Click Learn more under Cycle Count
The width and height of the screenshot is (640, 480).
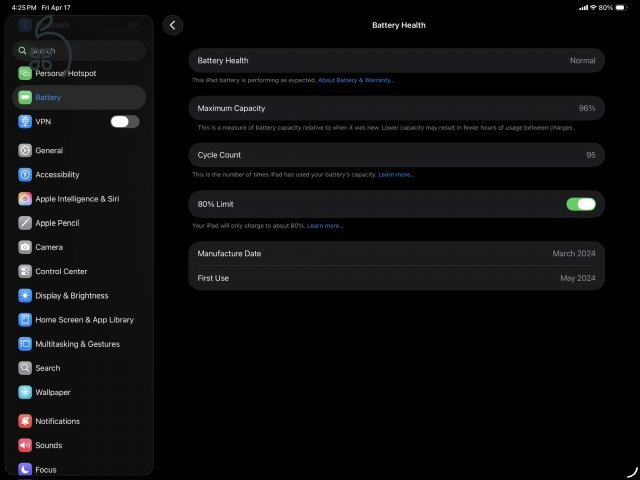point(396,175)
